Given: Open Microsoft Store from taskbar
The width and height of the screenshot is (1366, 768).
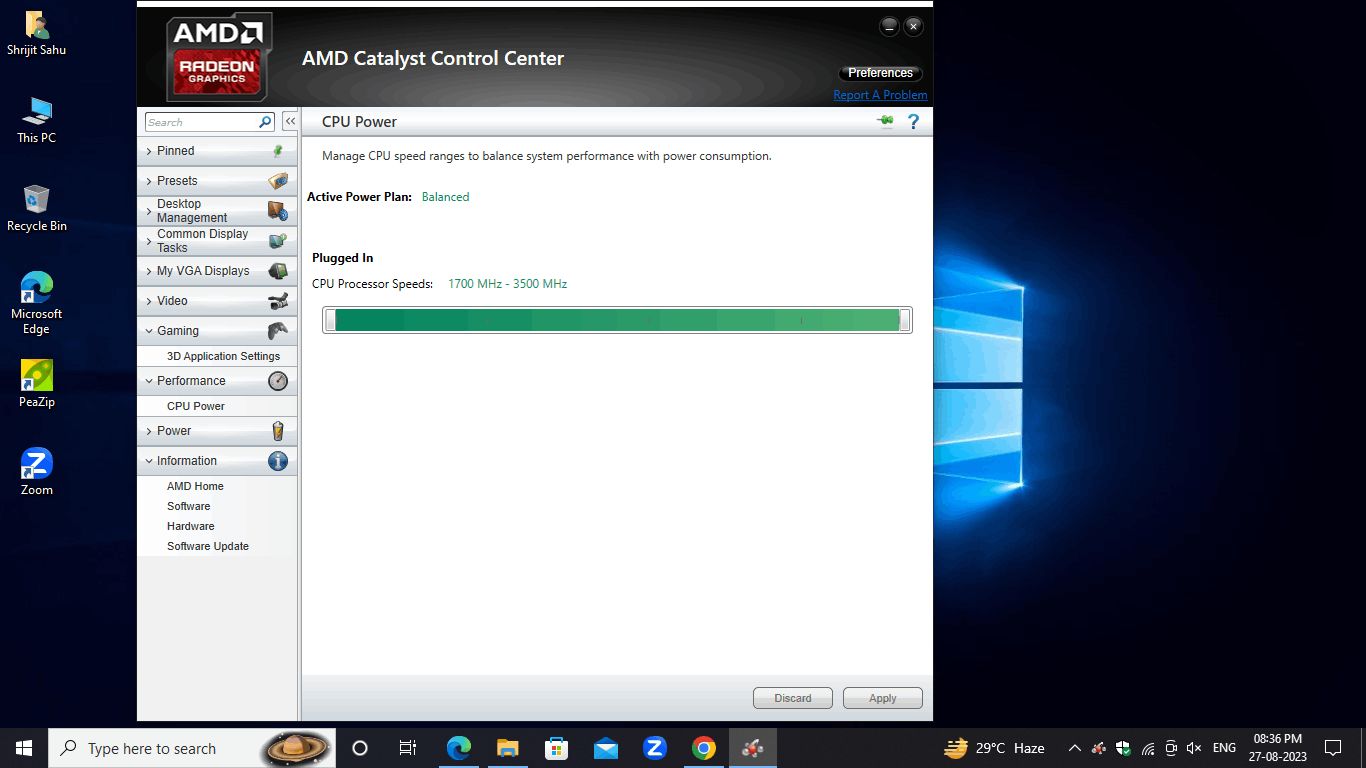Looking at the screenshot, I should (557, 748).
